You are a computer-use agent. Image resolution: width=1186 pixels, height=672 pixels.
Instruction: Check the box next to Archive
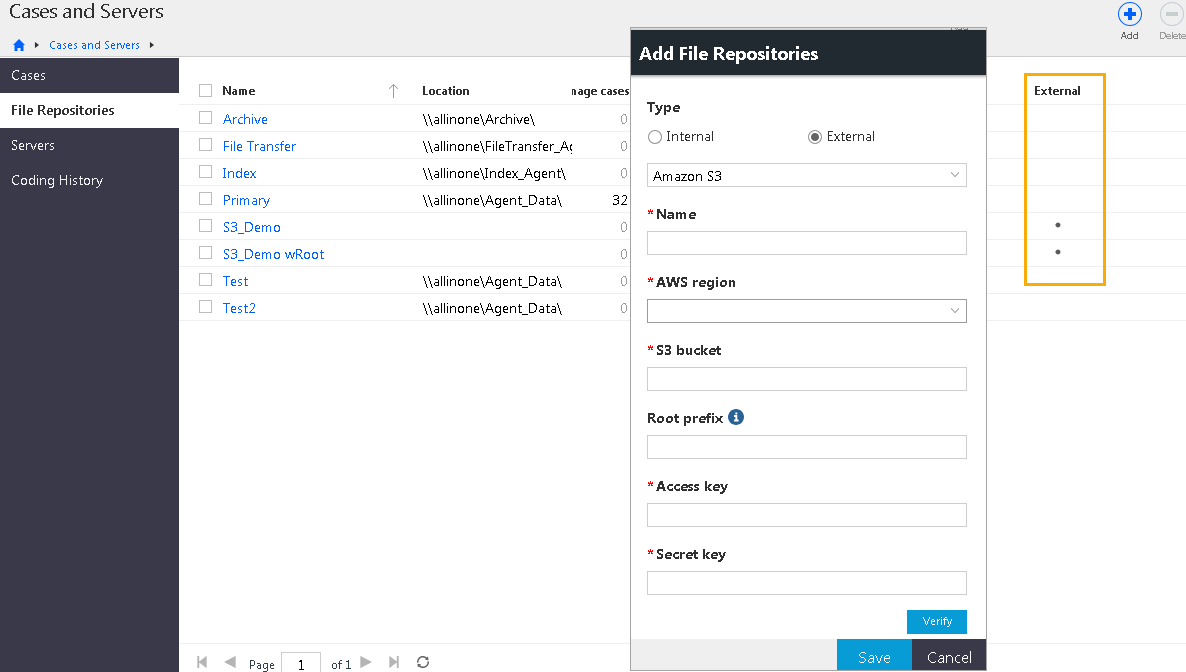pos(205,118)
